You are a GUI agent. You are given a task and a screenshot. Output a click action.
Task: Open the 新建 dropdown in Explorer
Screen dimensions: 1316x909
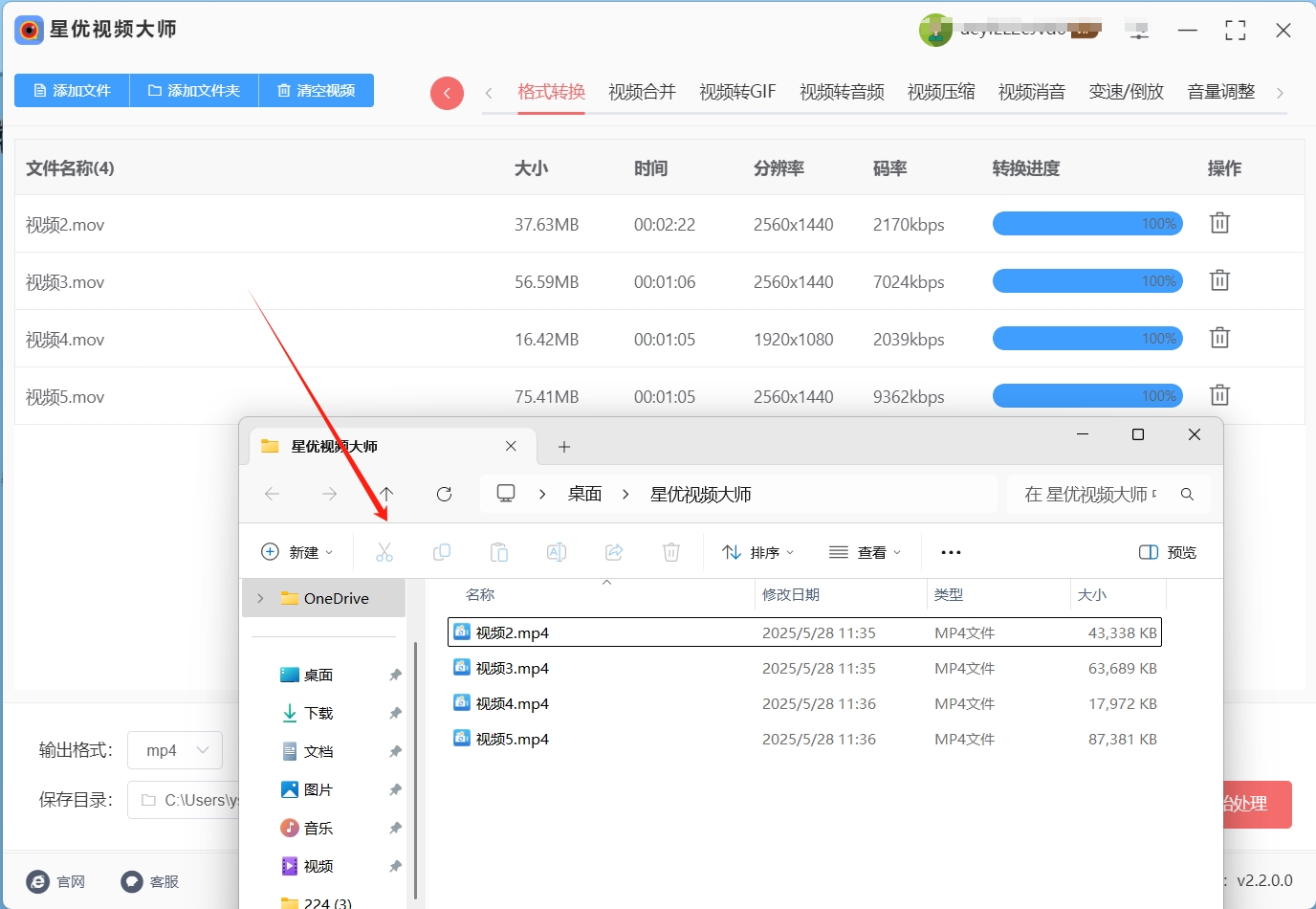tap(297, 552)
